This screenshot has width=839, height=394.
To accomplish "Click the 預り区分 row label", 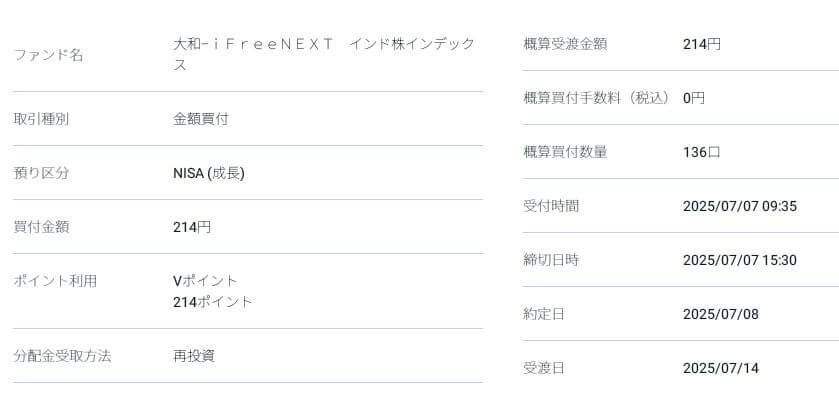I will pos(41,173).
